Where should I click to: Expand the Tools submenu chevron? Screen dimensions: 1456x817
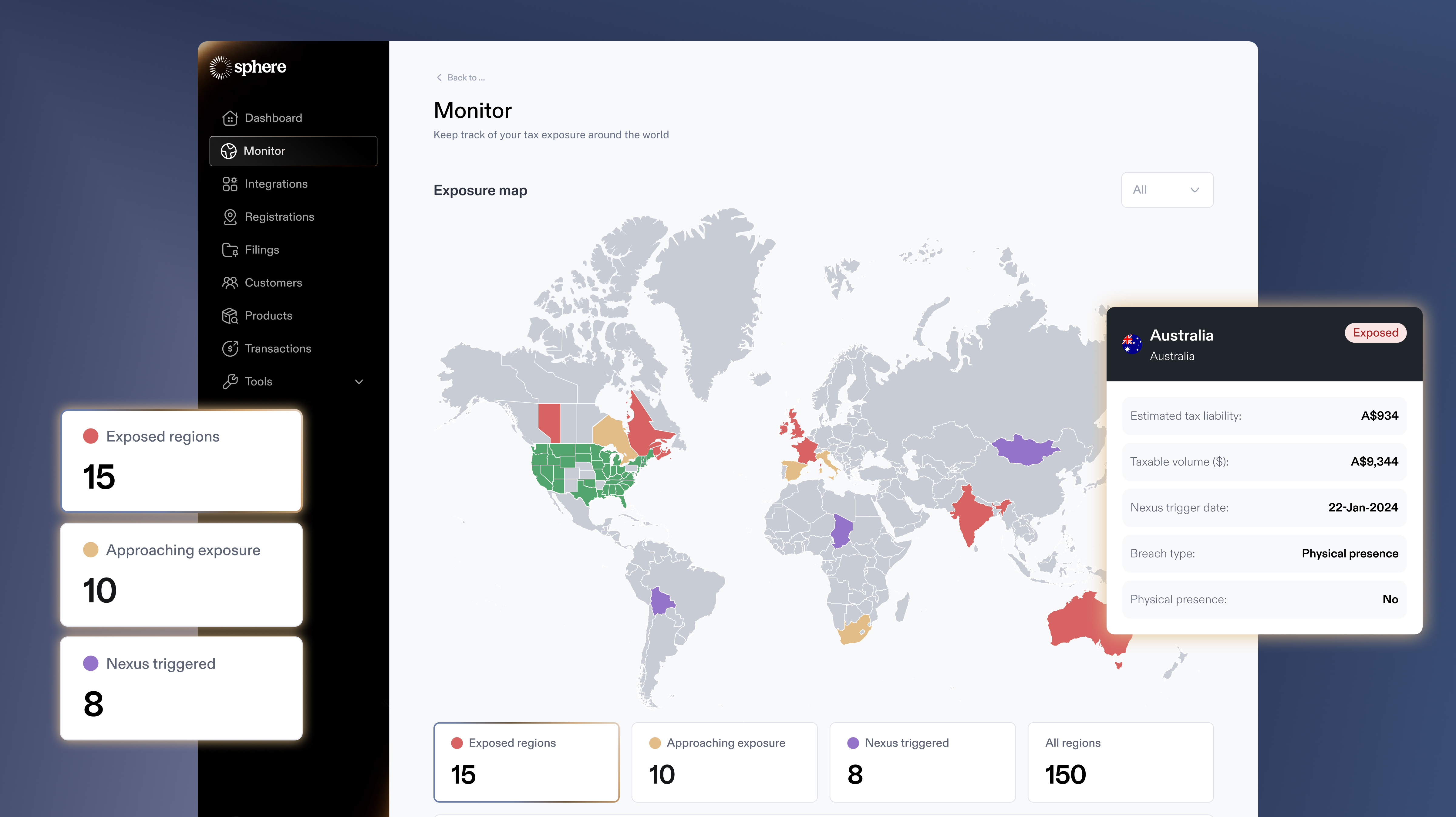(358, 382)
